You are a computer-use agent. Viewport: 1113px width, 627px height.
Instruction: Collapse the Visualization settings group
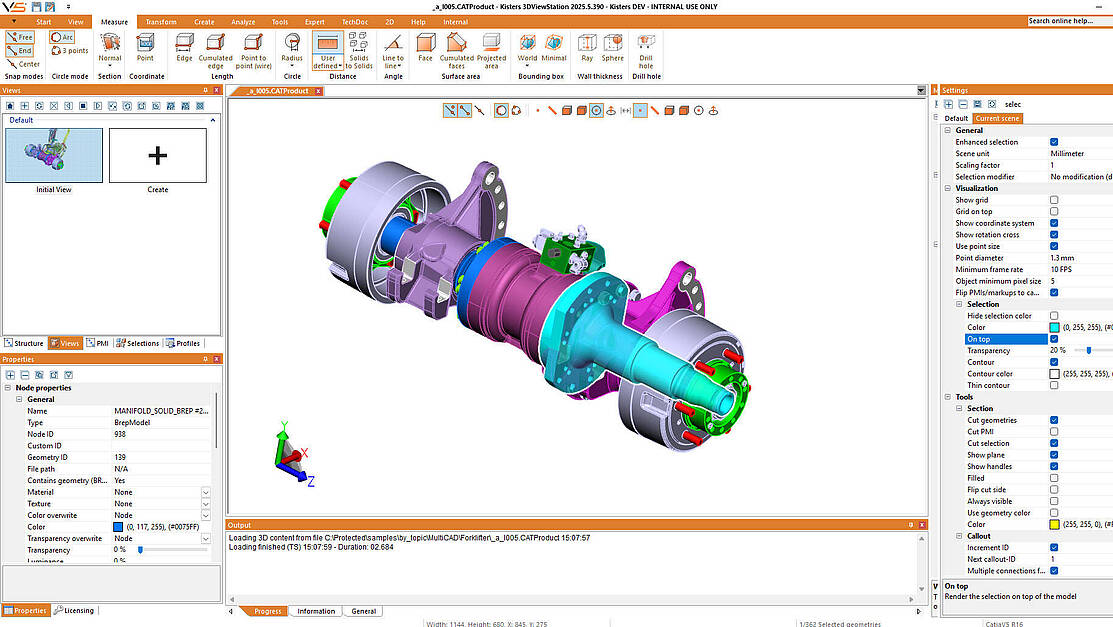coord(948,188)
